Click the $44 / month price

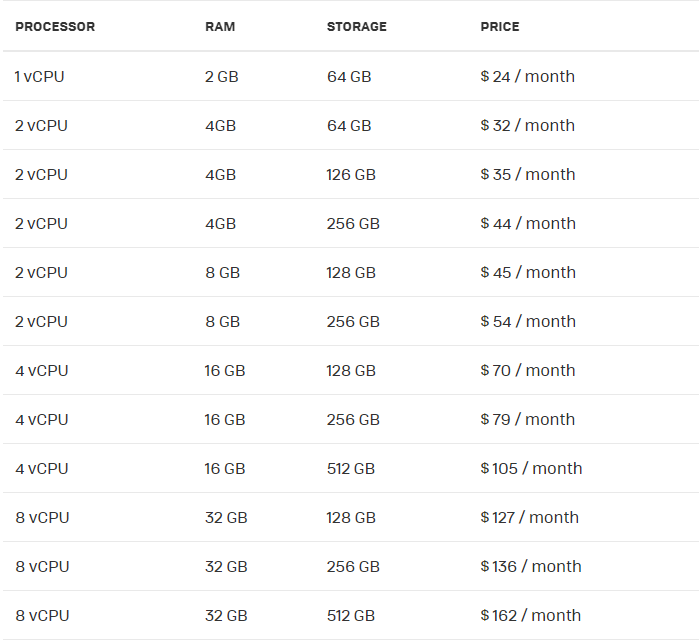(x=527, y=223)
